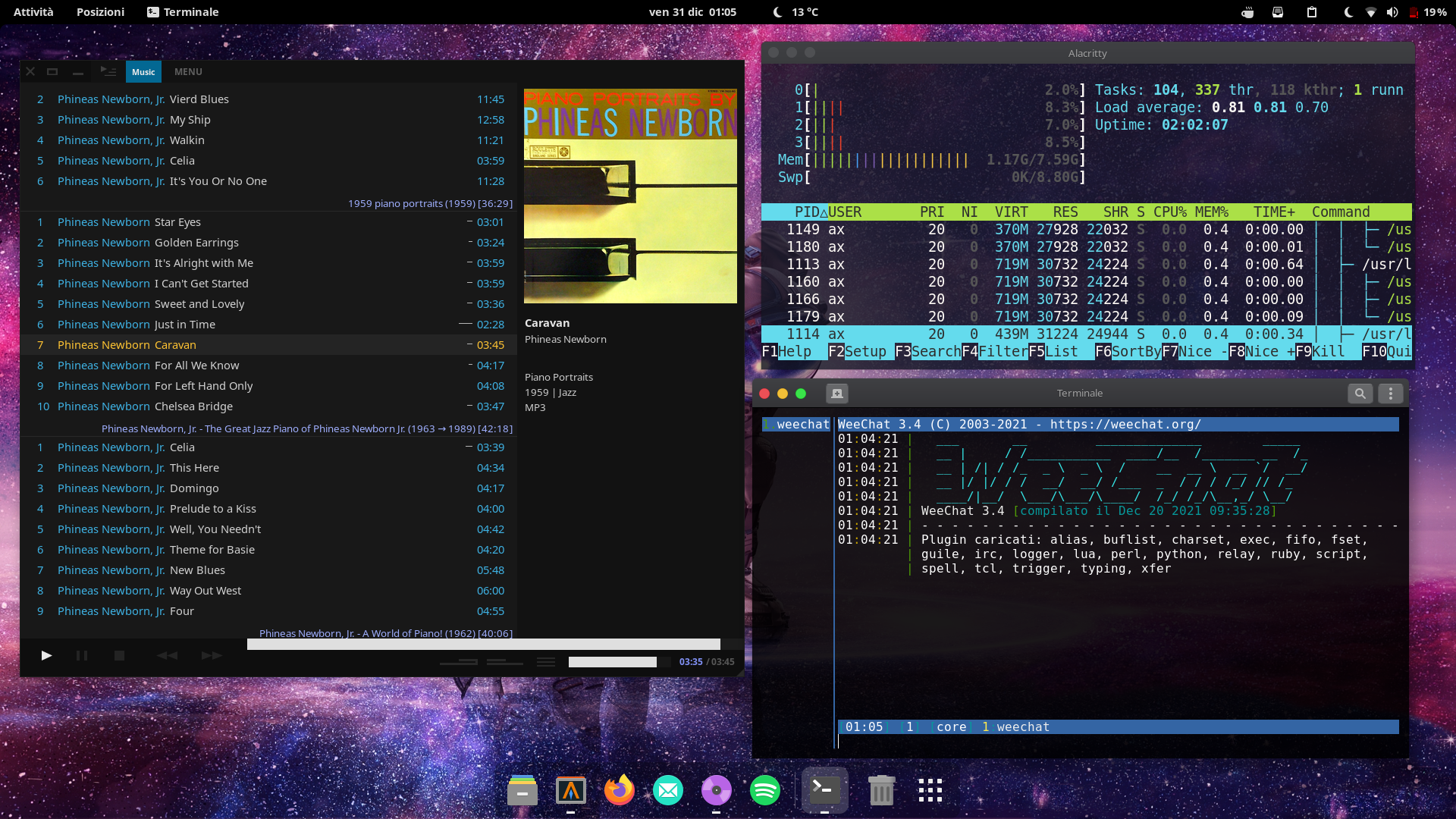Click F4 Filter in htop footer
Viewport: 1456px width, 819px height.
(995, 352)
